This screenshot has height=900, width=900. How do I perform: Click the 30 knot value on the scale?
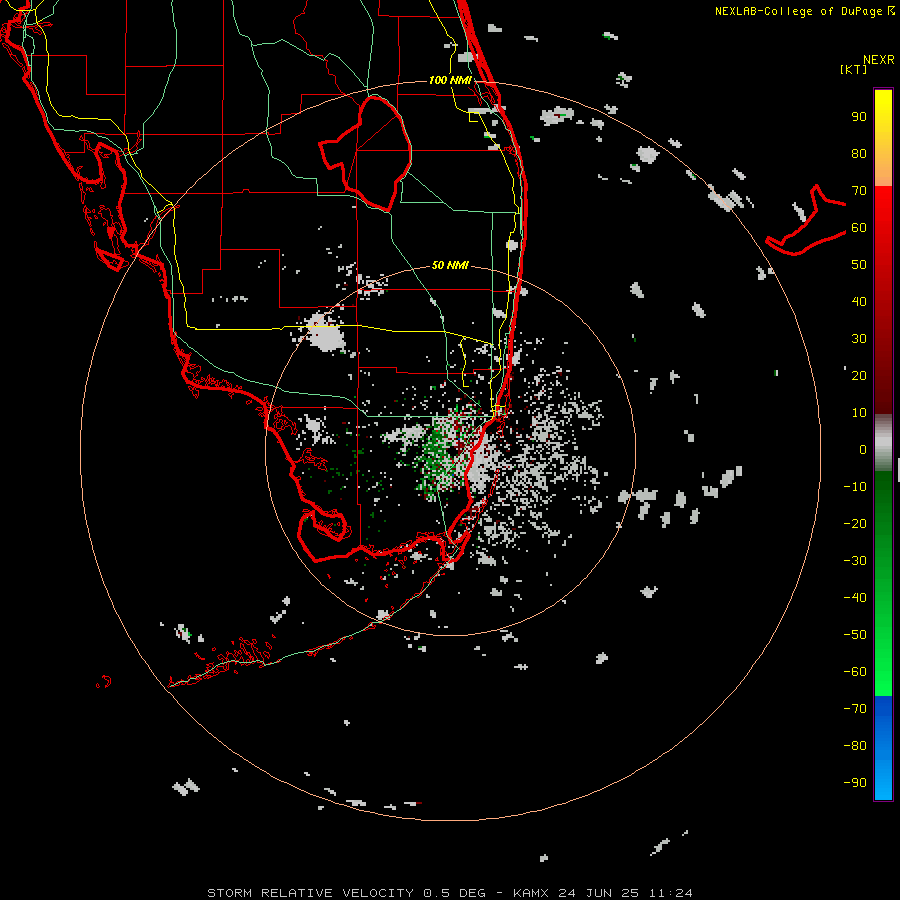point(859,339)
